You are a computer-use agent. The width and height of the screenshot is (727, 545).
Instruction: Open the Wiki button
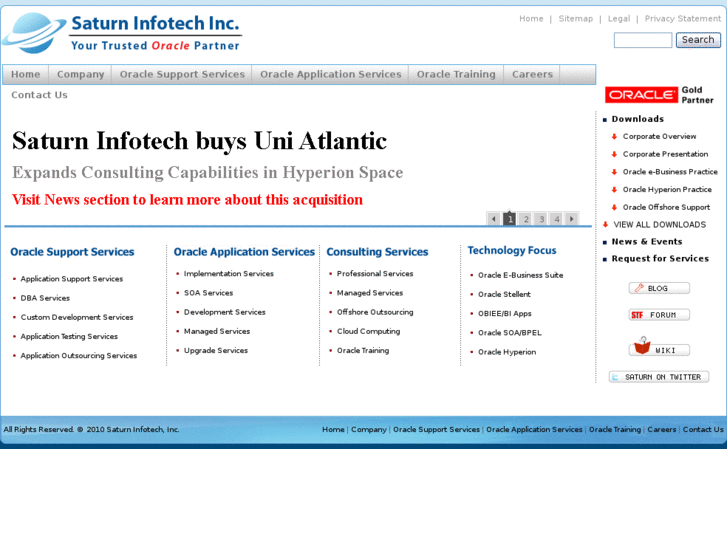pos(659,347)
